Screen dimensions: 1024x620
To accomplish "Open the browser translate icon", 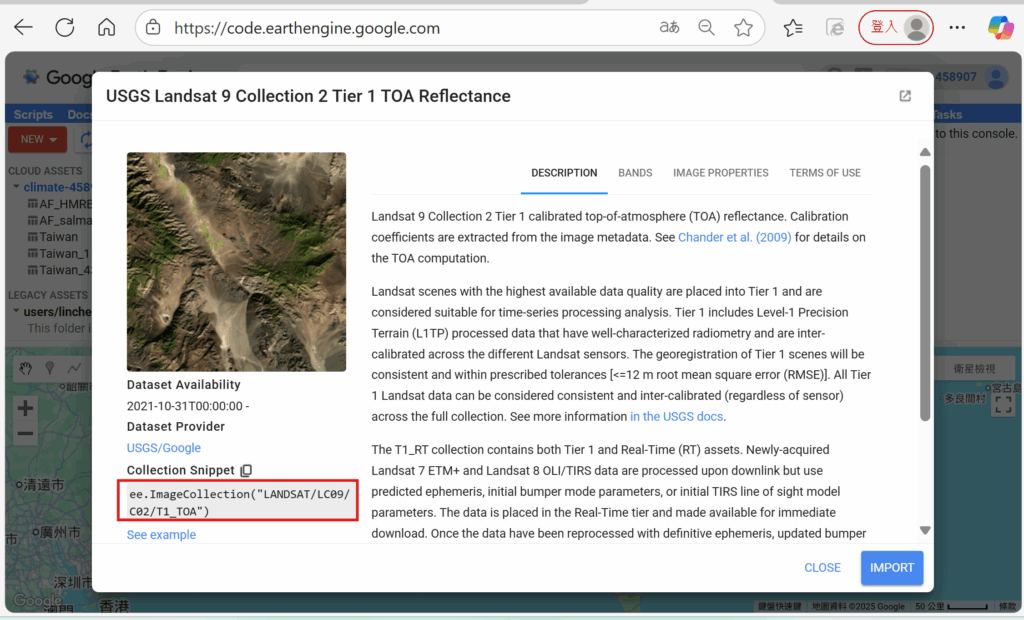I will point(669,27).
